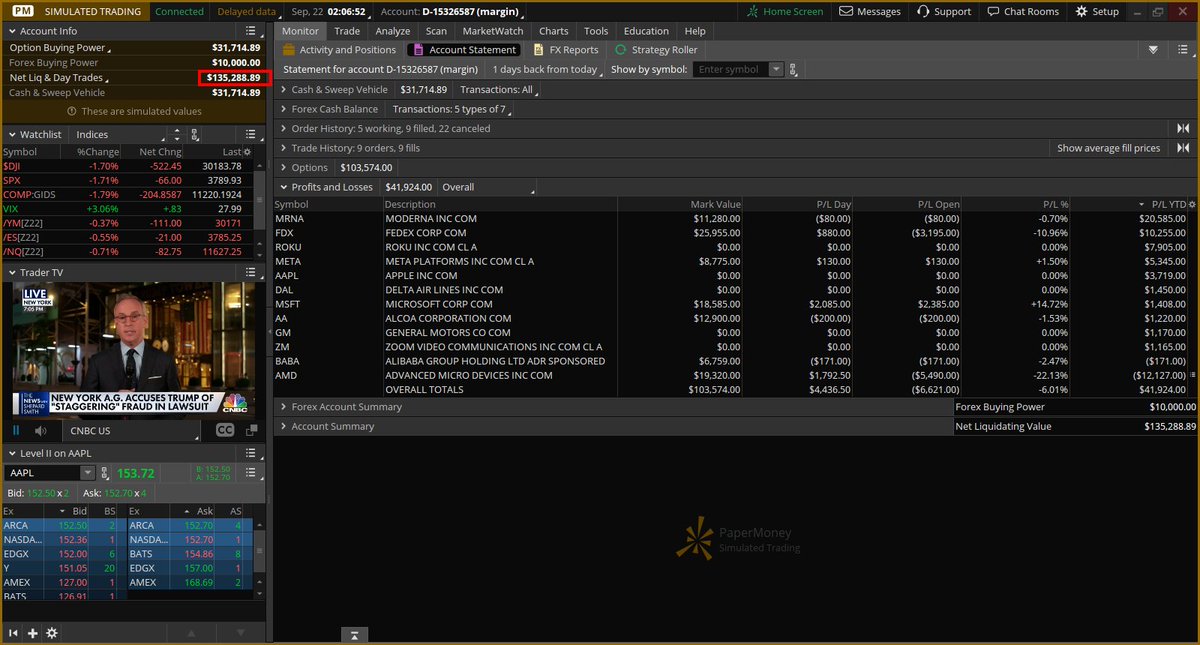
Task: Open the Monitor tab menu icon at far right
Action: [1183, 49]
